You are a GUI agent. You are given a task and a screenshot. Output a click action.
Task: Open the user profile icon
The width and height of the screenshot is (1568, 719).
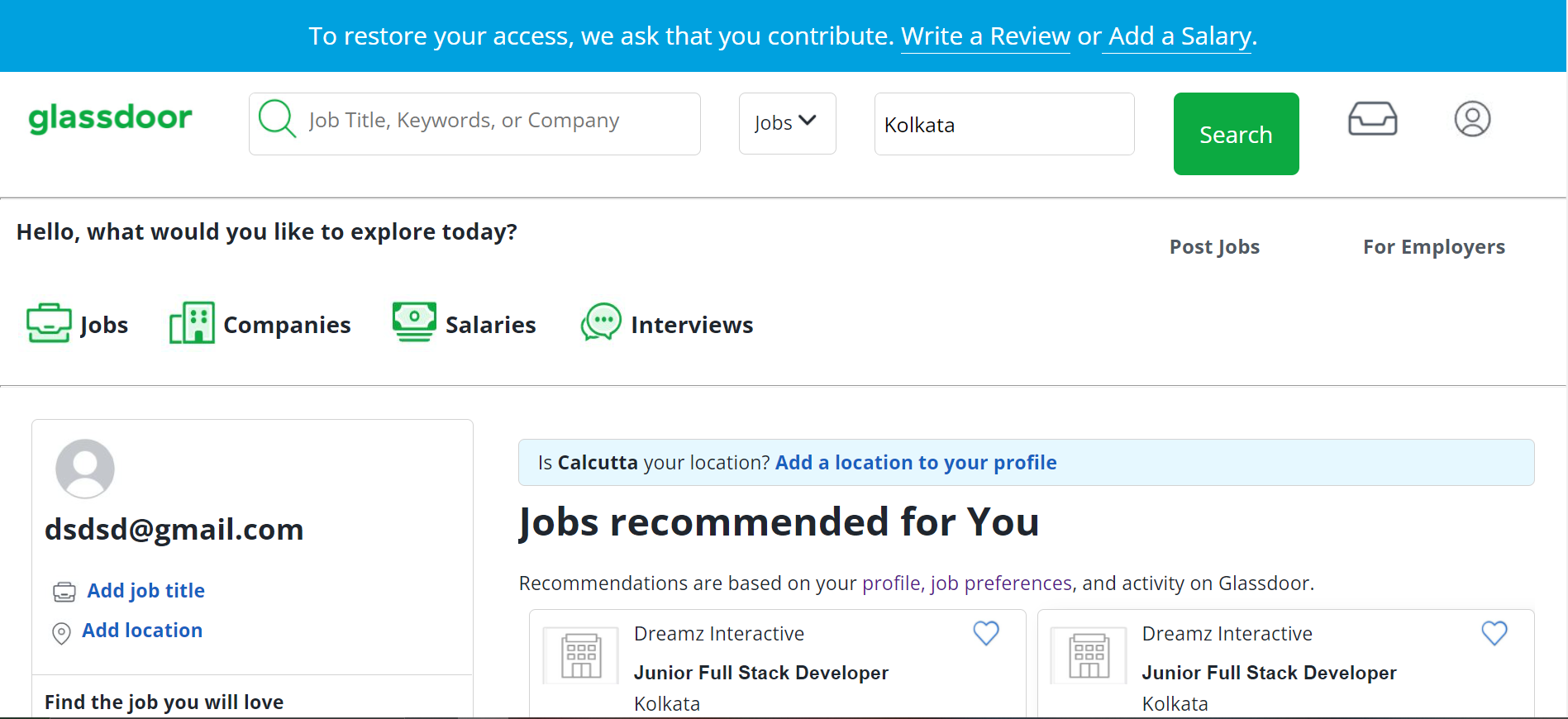1472,119
